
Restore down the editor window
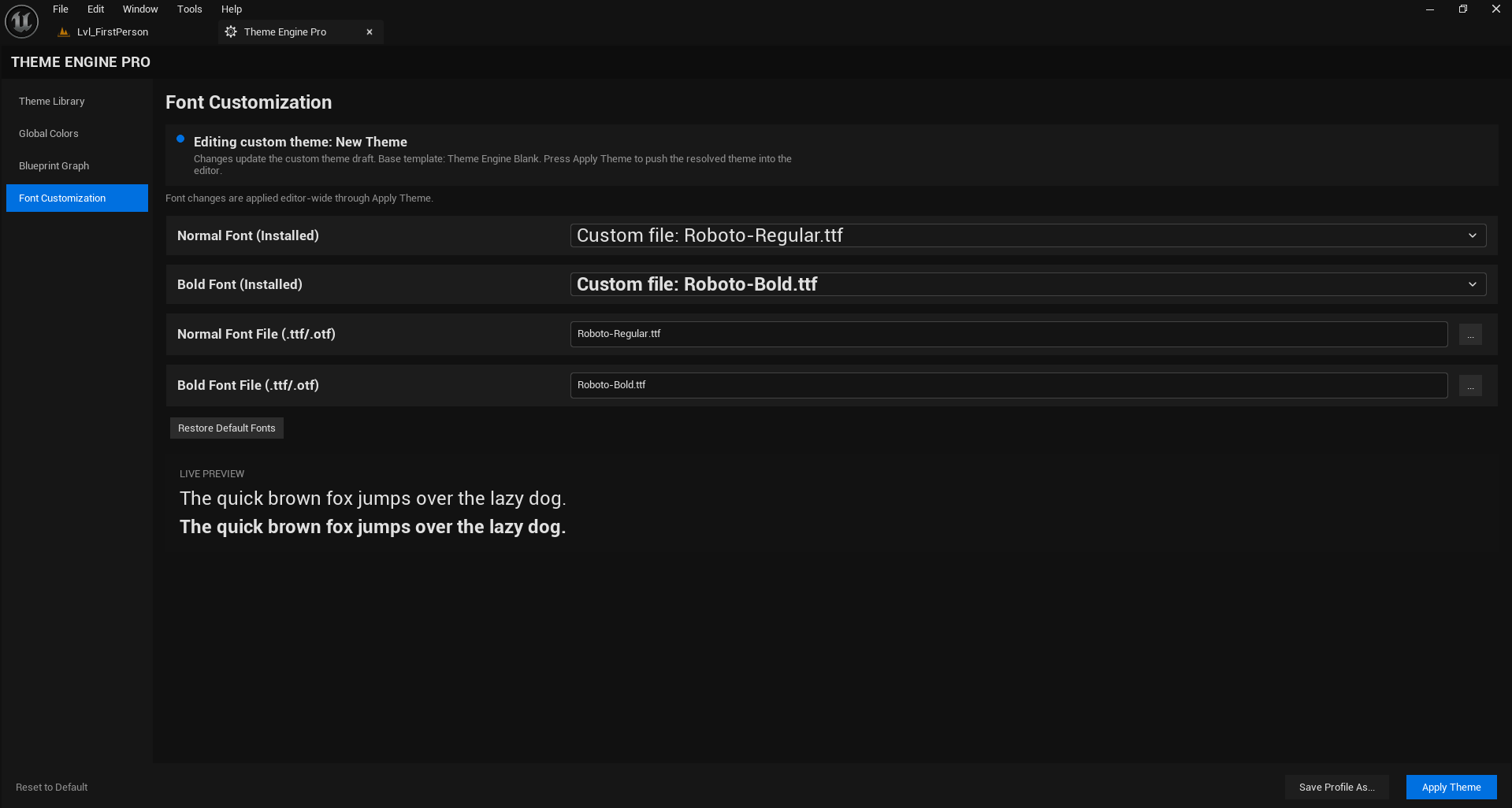(1463, 9)
